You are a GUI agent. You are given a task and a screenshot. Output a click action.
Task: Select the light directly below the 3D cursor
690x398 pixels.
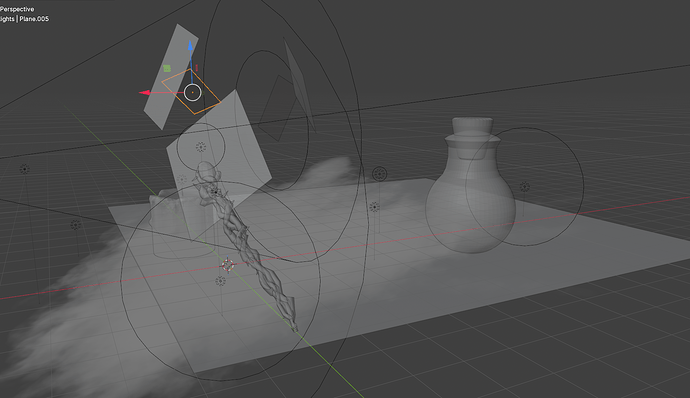(x=220, y=281)
